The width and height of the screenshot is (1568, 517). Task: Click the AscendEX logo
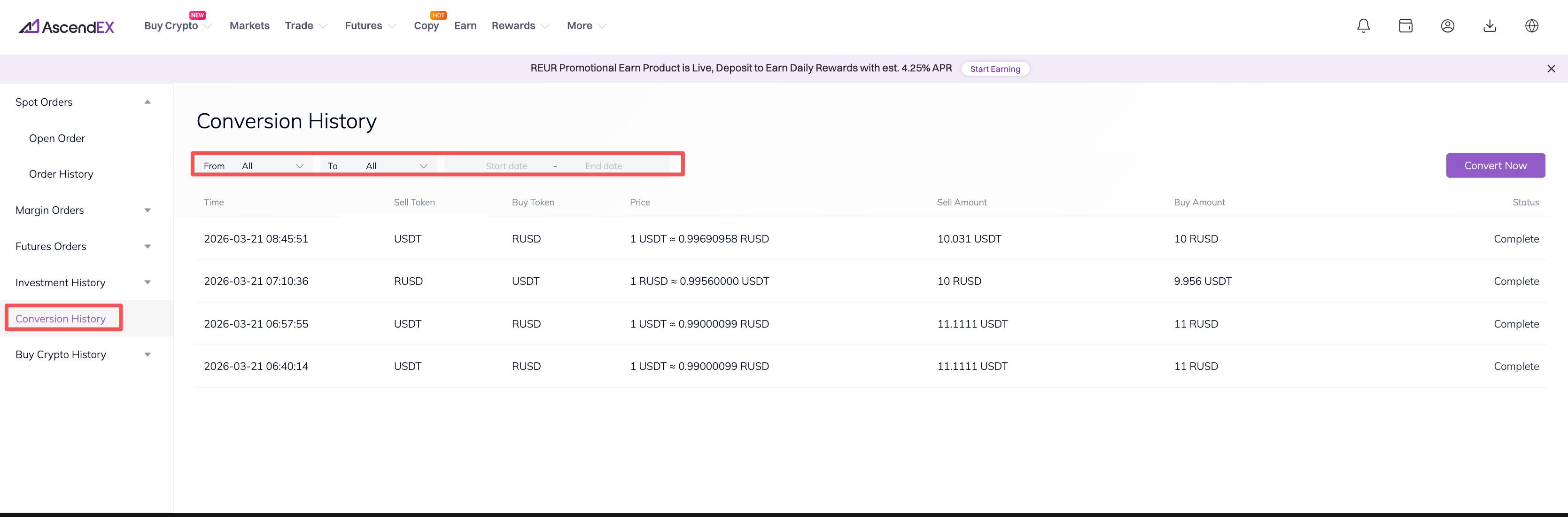[x=66, y=26]
